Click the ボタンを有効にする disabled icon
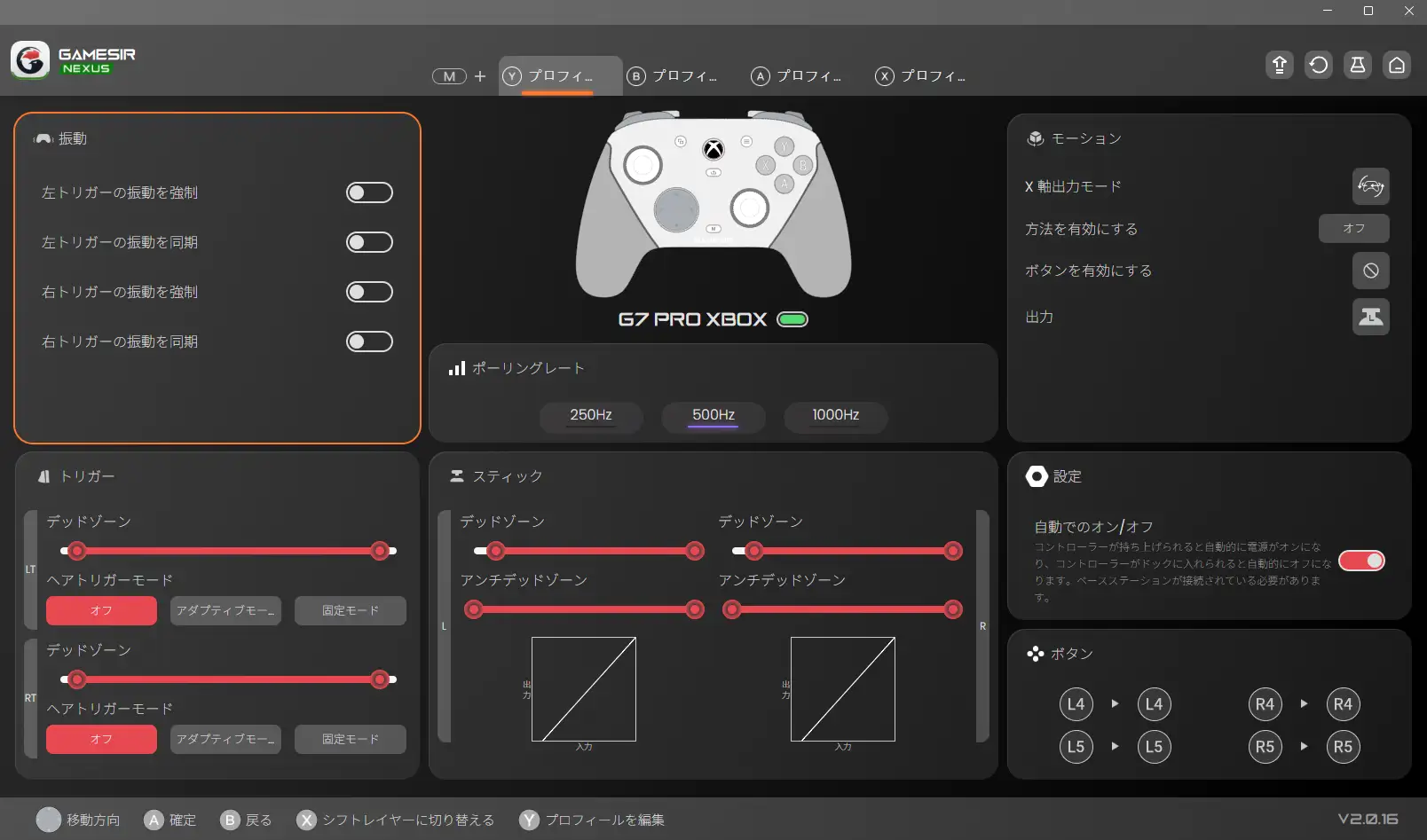 (1371, 271)
